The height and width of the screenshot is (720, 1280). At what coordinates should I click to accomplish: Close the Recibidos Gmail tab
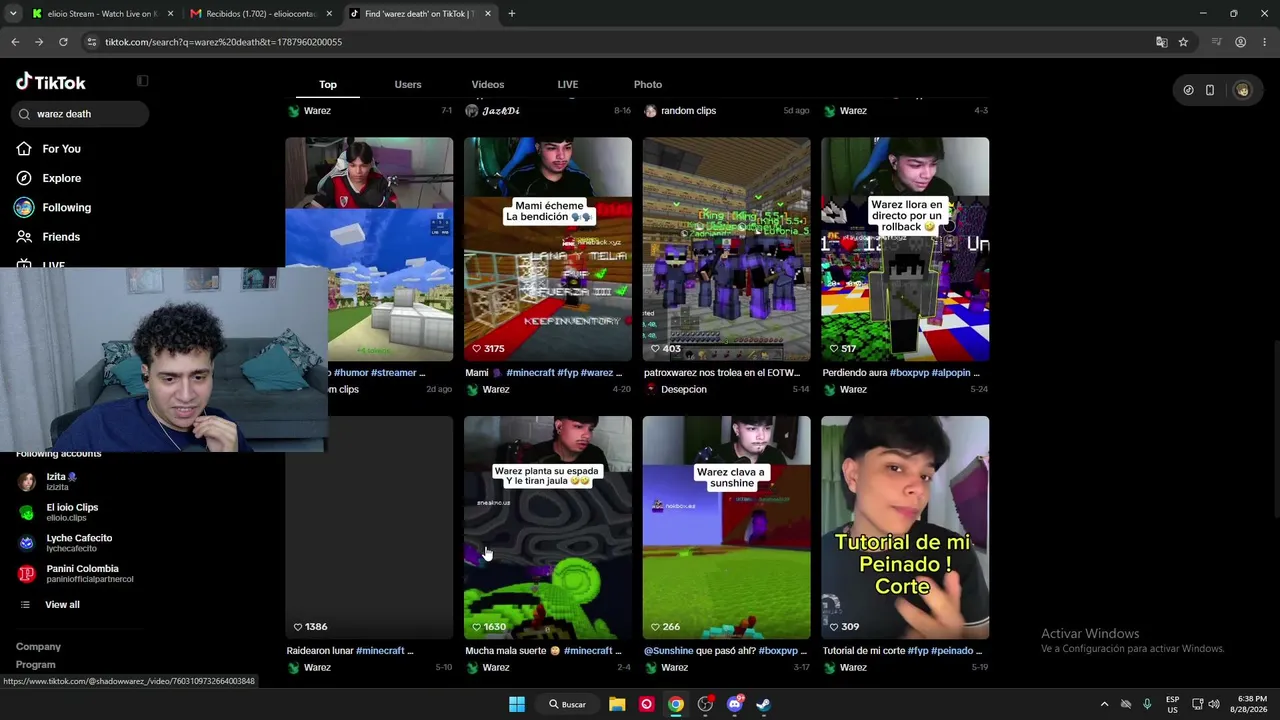329,14
